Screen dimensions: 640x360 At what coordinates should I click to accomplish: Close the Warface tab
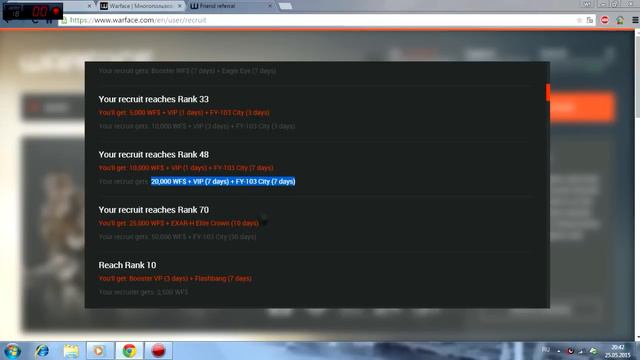click(180, 6)
